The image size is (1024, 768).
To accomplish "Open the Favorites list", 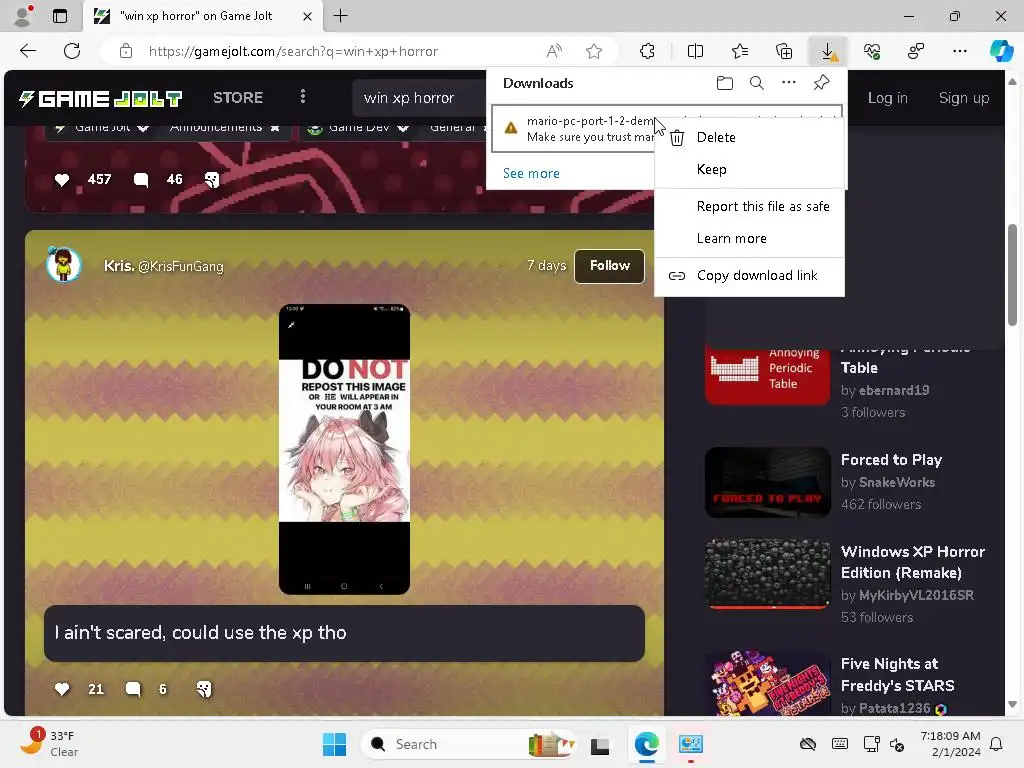I will (x=739, y=51).
